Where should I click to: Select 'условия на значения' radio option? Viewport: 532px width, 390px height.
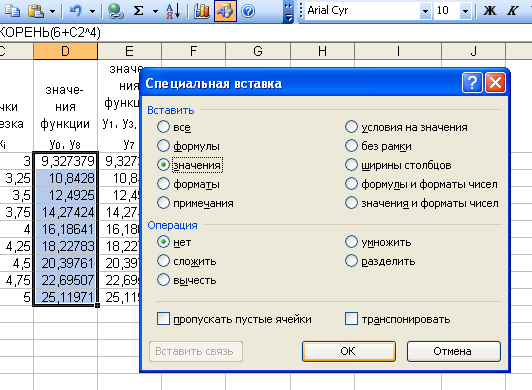coord(351,127)
